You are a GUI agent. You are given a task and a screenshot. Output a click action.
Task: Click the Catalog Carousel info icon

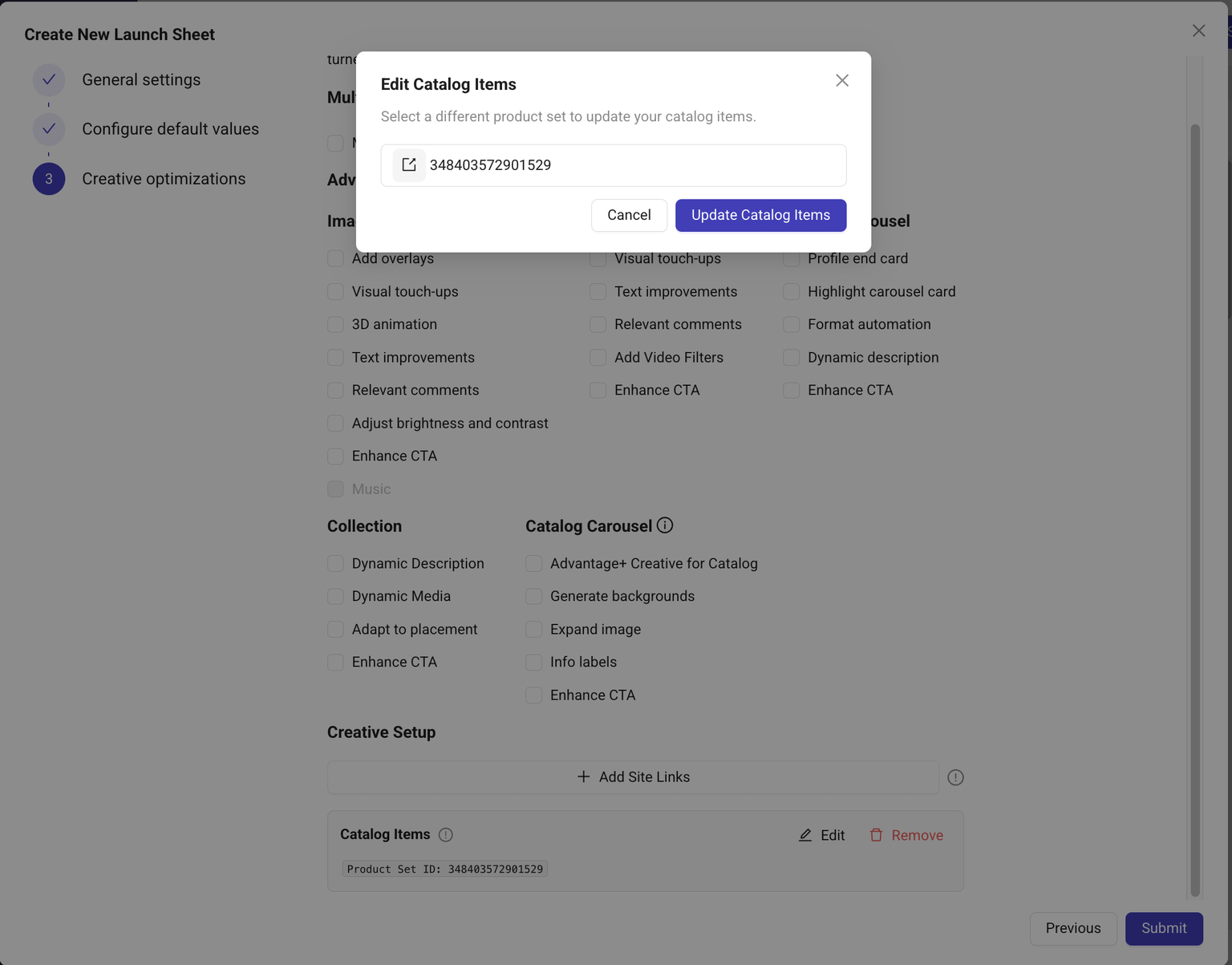click(665, 525)
